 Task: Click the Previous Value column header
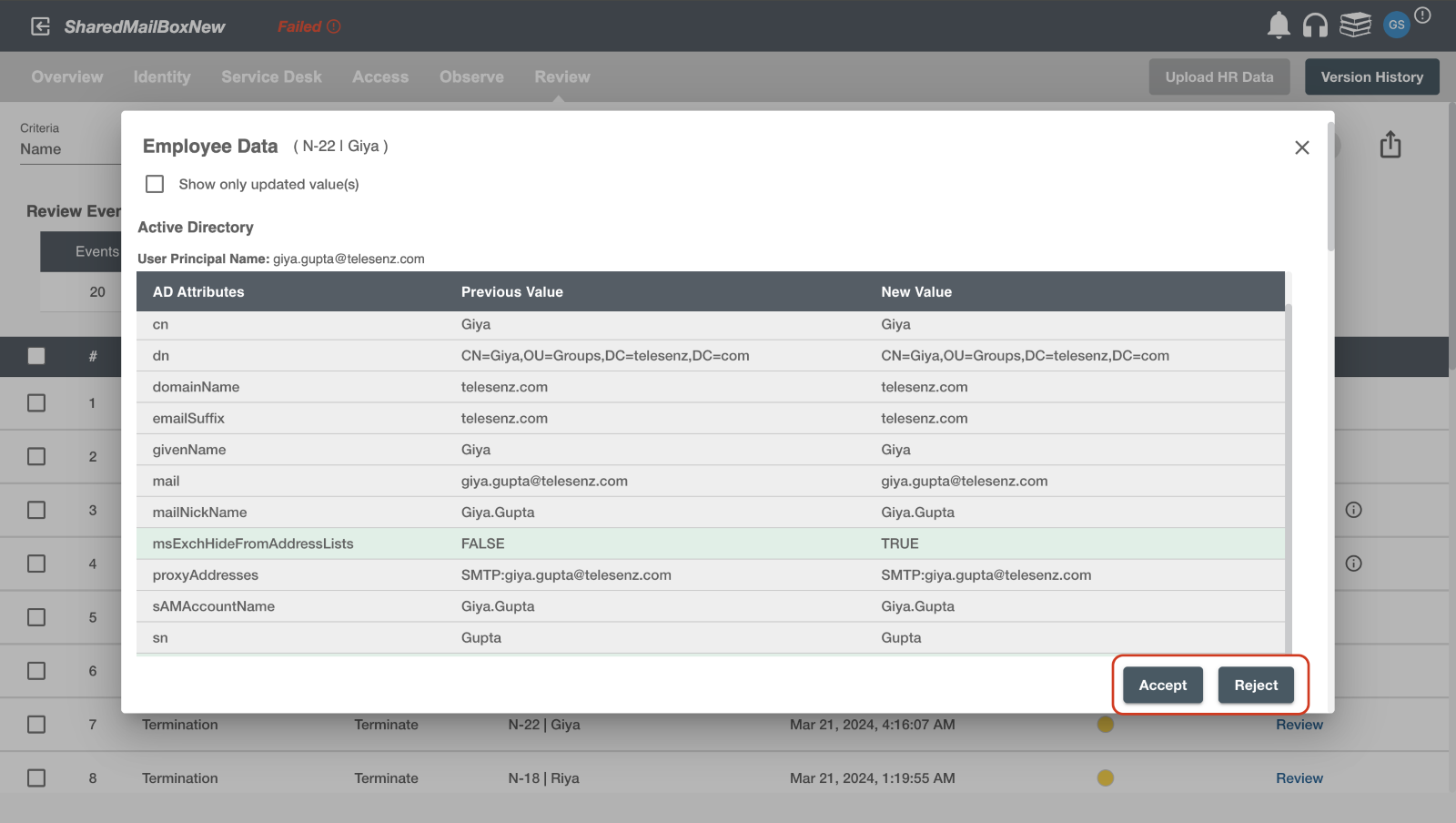pos(512,292)
